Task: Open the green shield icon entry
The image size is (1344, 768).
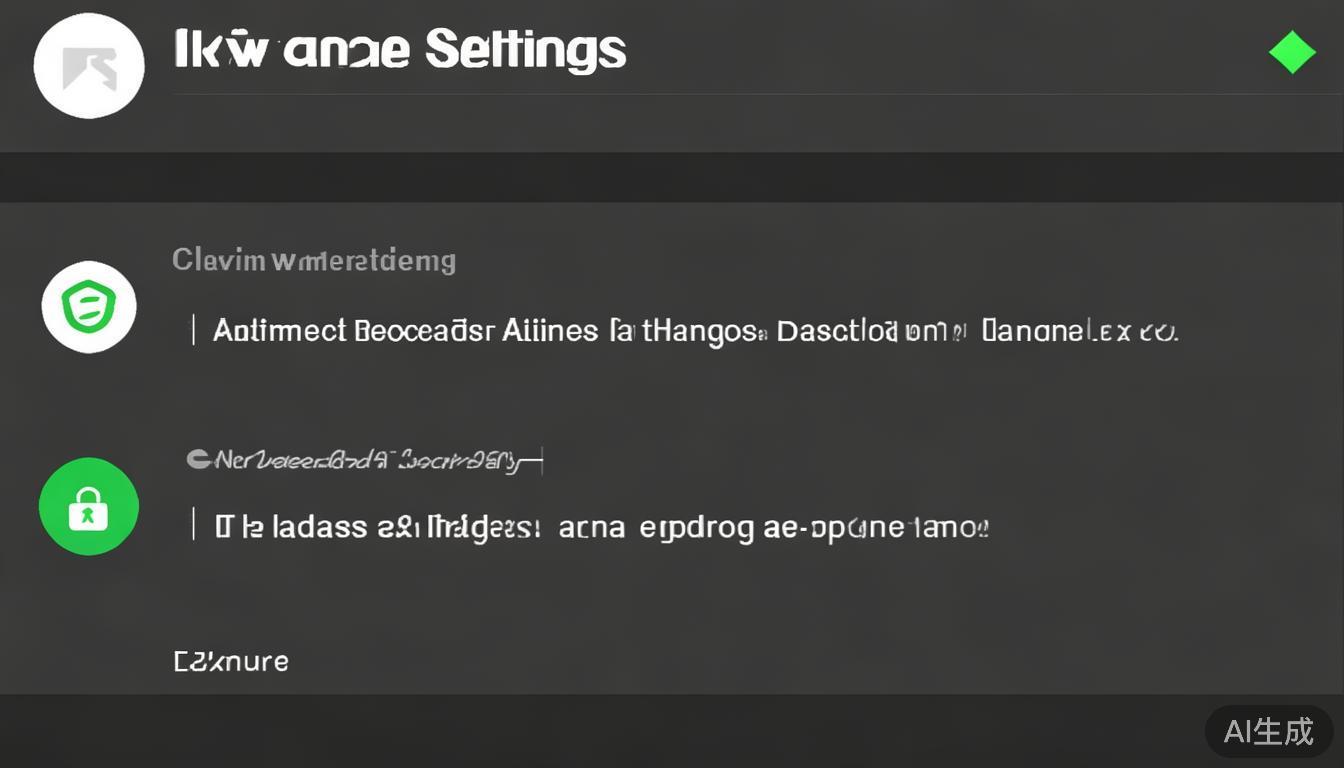Action: point(89,307)
